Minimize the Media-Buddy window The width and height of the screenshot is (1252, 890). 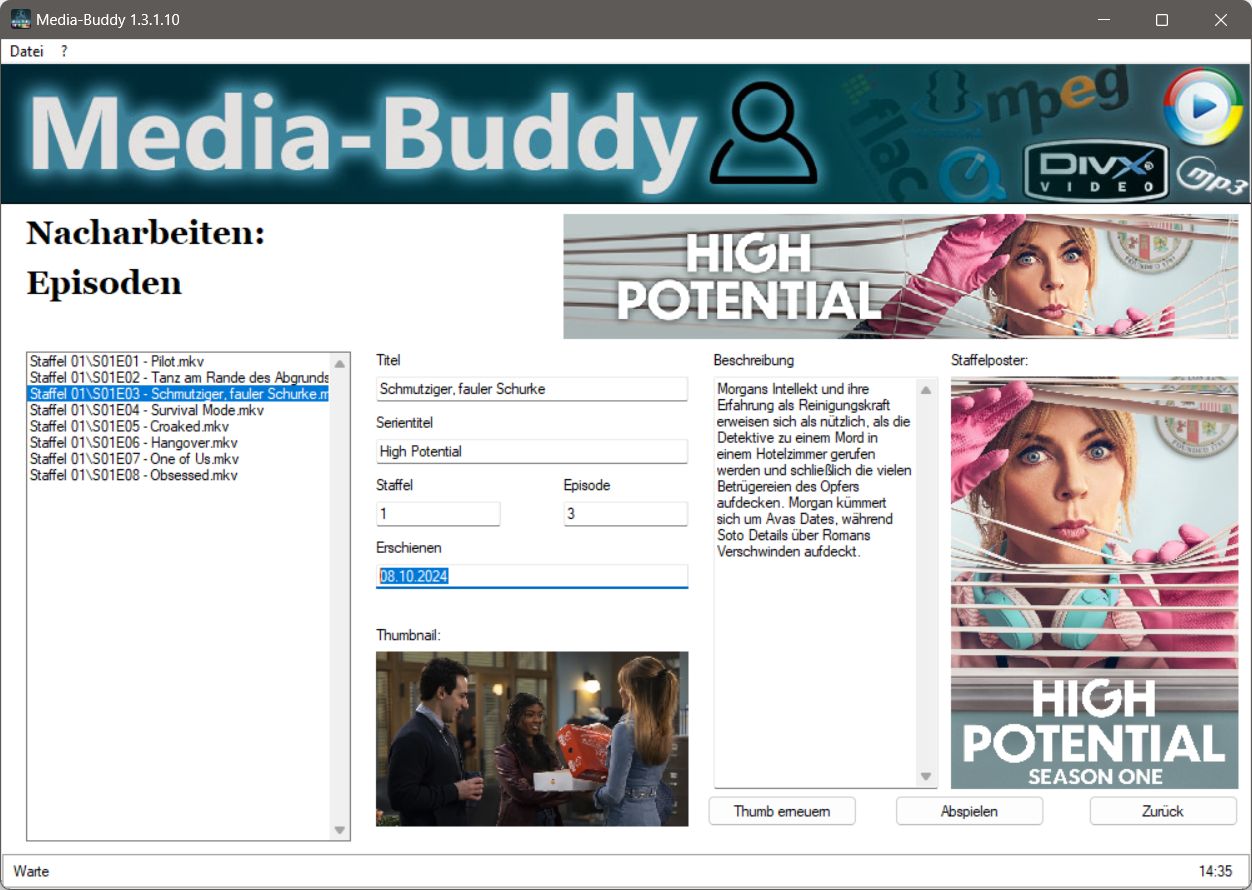[1104, 20]
